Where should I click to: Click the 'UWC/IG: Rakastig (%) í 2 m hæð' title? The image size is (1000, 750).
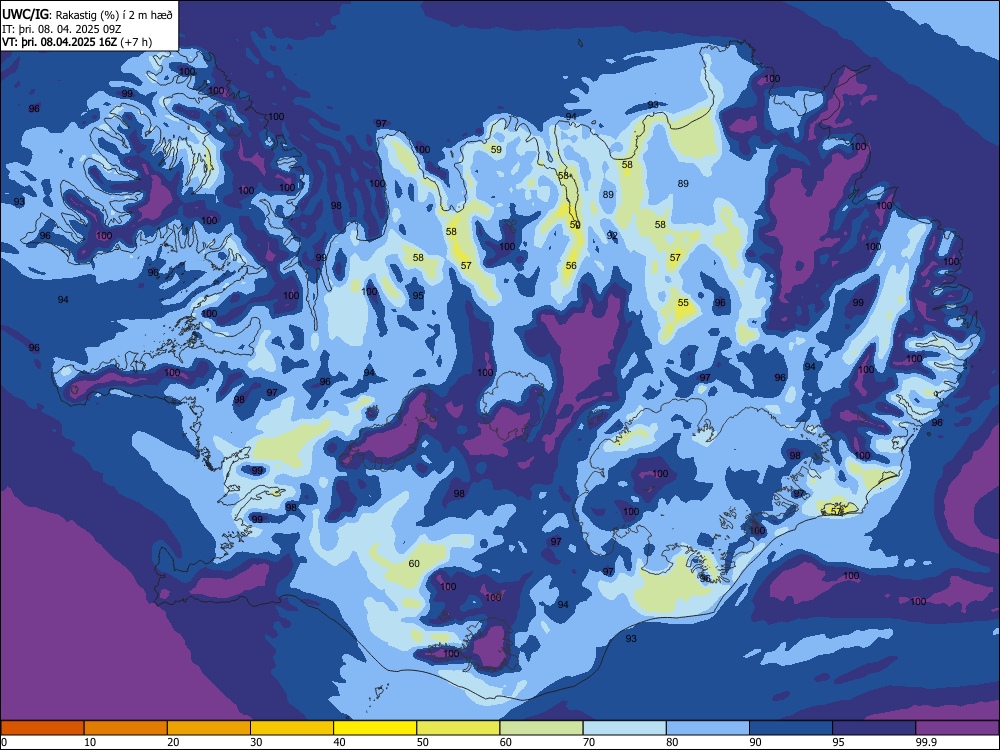tap(87, 15)
